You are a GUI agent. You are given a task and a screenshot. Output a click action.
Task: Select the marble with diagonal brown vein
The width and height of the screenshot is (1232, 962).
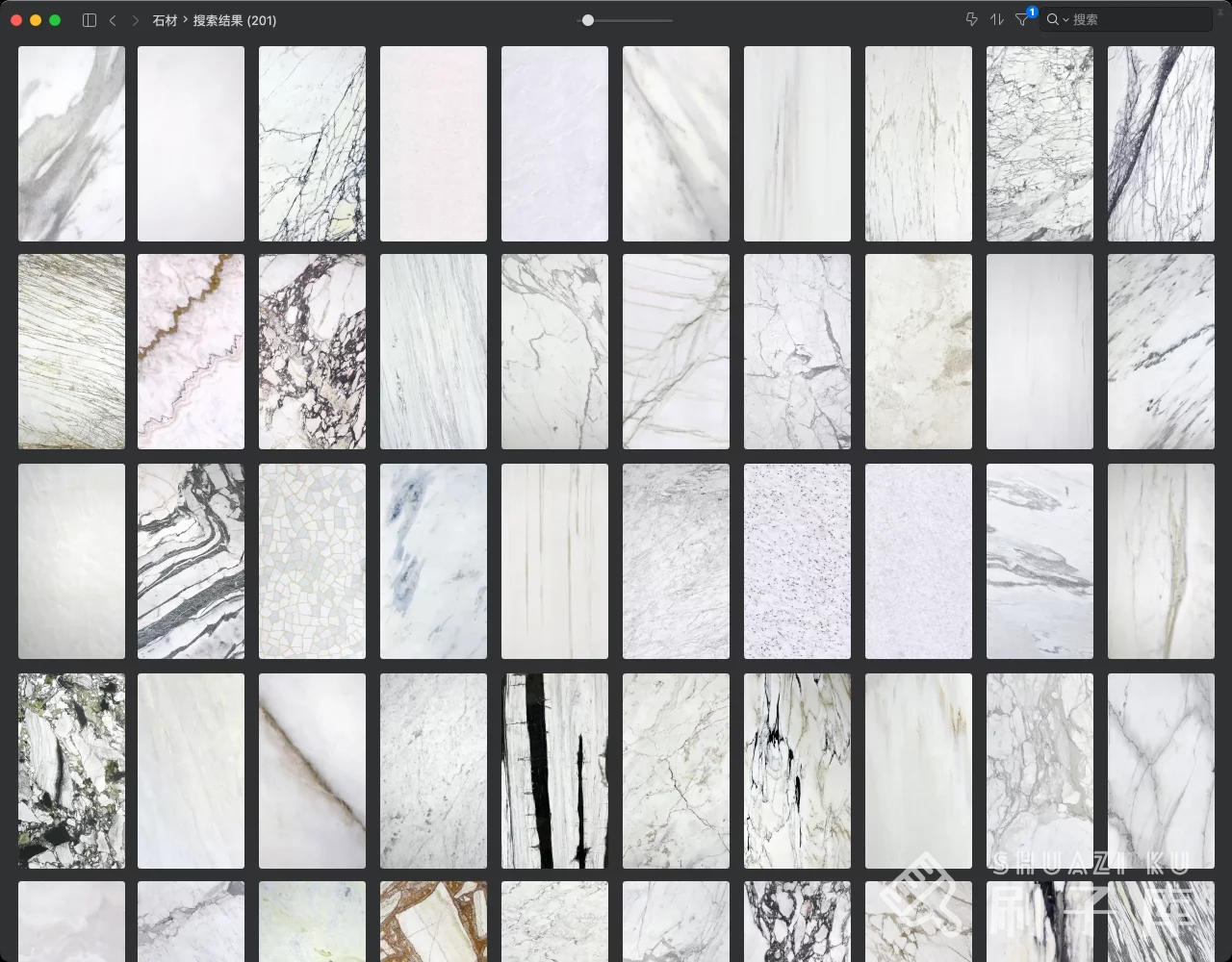click(x=312, y=771)
